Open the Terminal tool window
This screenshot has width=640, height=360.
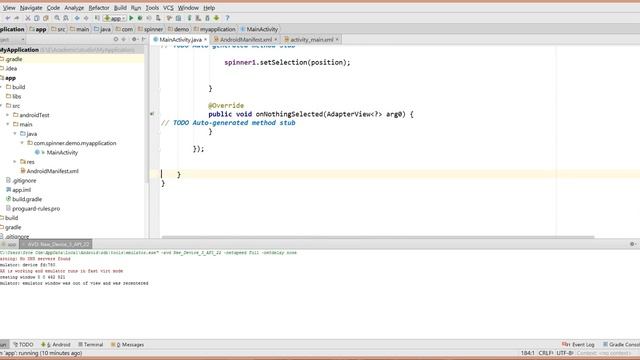(x=90, y=344)
